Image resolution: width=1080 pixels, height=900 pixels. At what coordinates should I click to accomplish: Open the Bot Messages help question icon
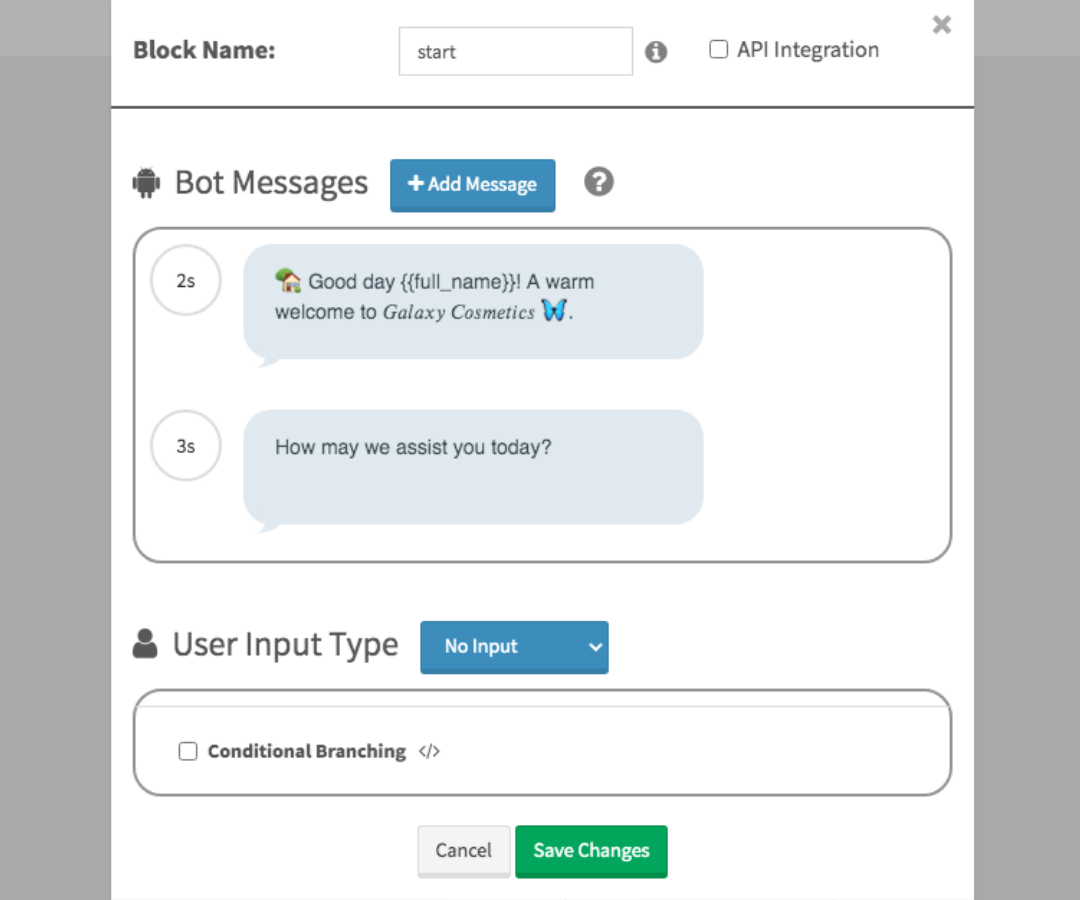599,182
